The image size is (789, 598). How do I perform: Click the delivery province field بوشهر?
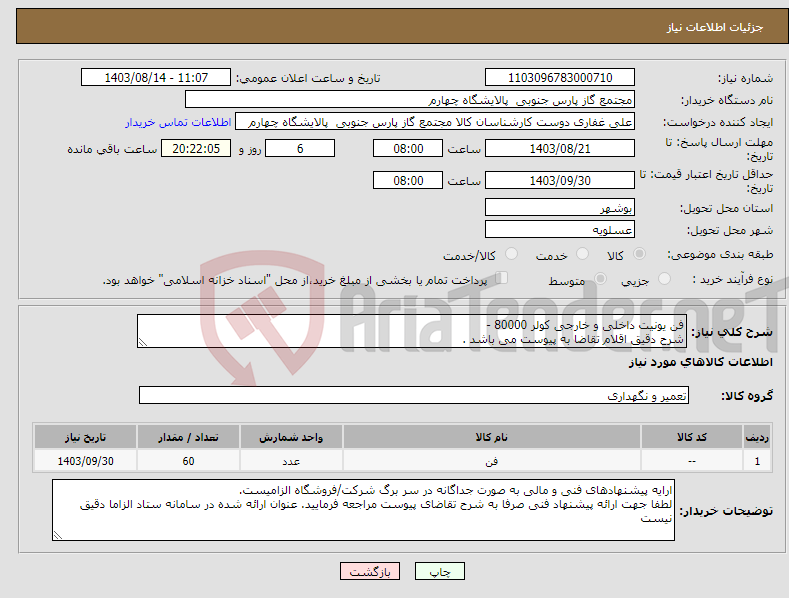tap(560, 207)
